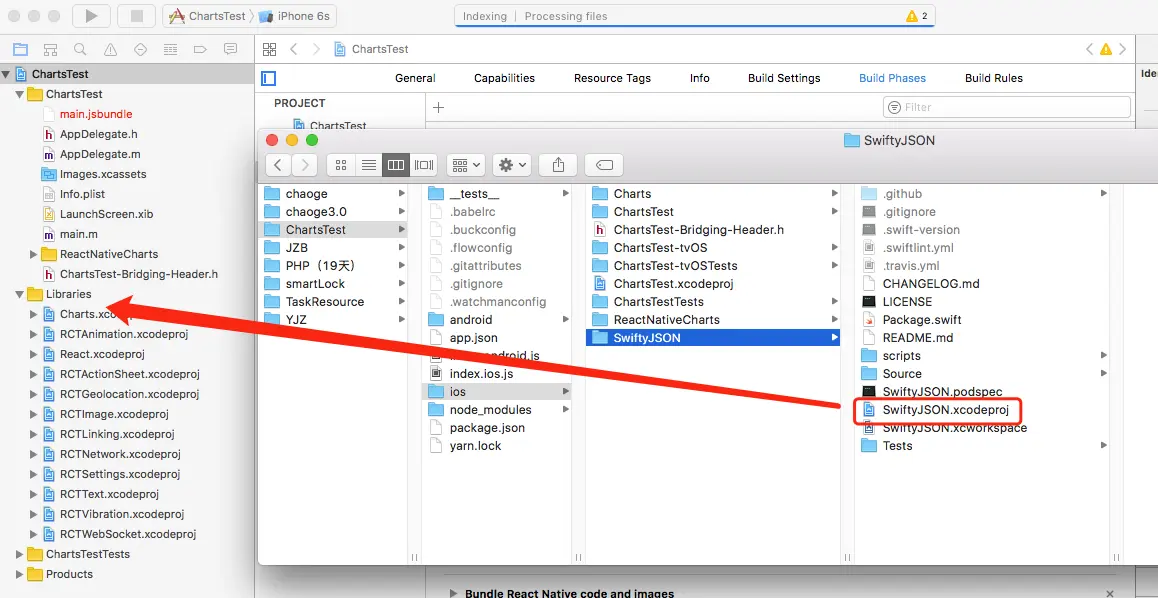Image resolution: width=1158 pixels, height=598 pixels.
Task: Click the Filter field in build phases
Action: 1007,107
